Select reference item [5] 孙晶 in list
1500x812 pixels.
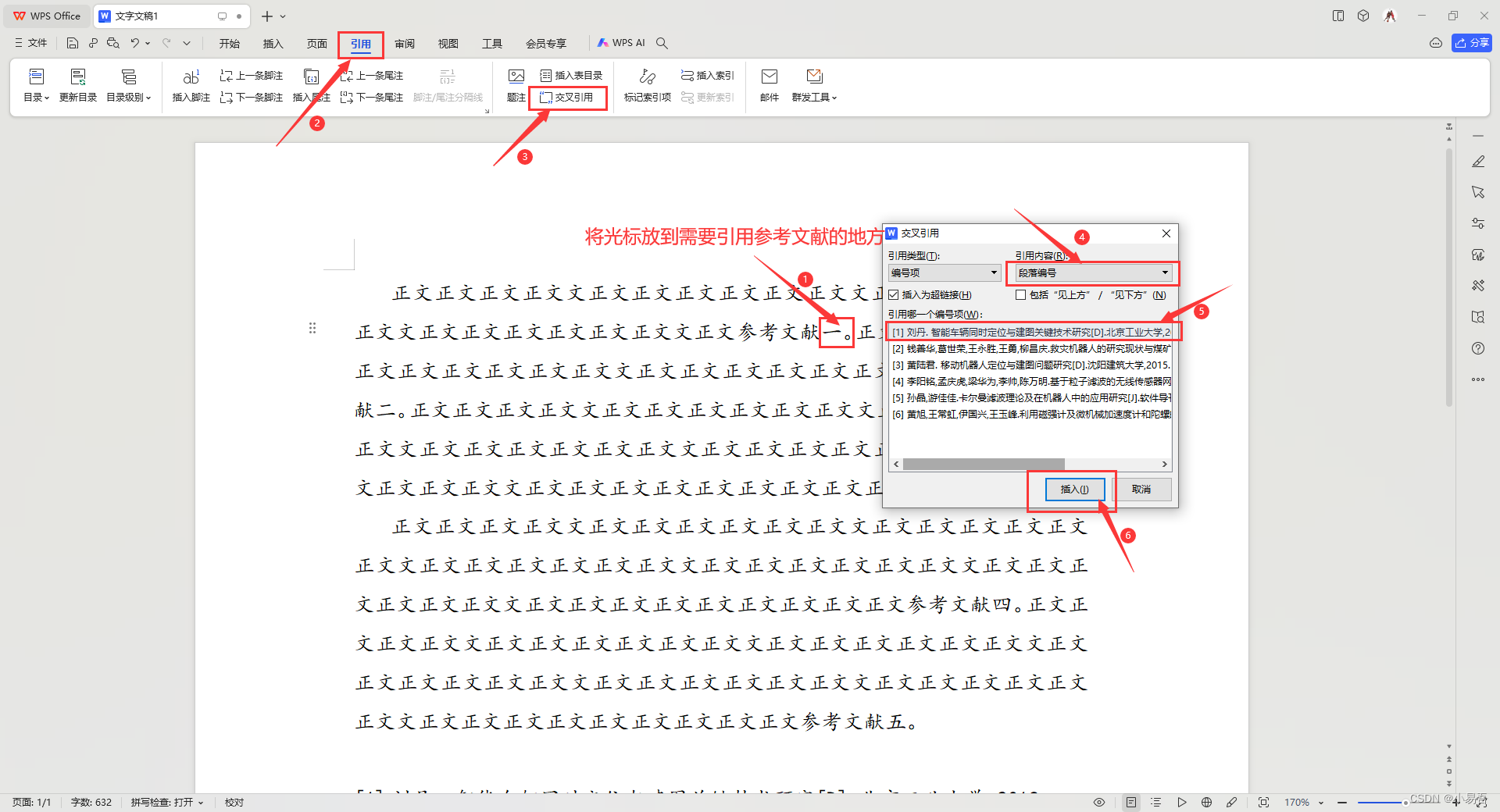1031,397
